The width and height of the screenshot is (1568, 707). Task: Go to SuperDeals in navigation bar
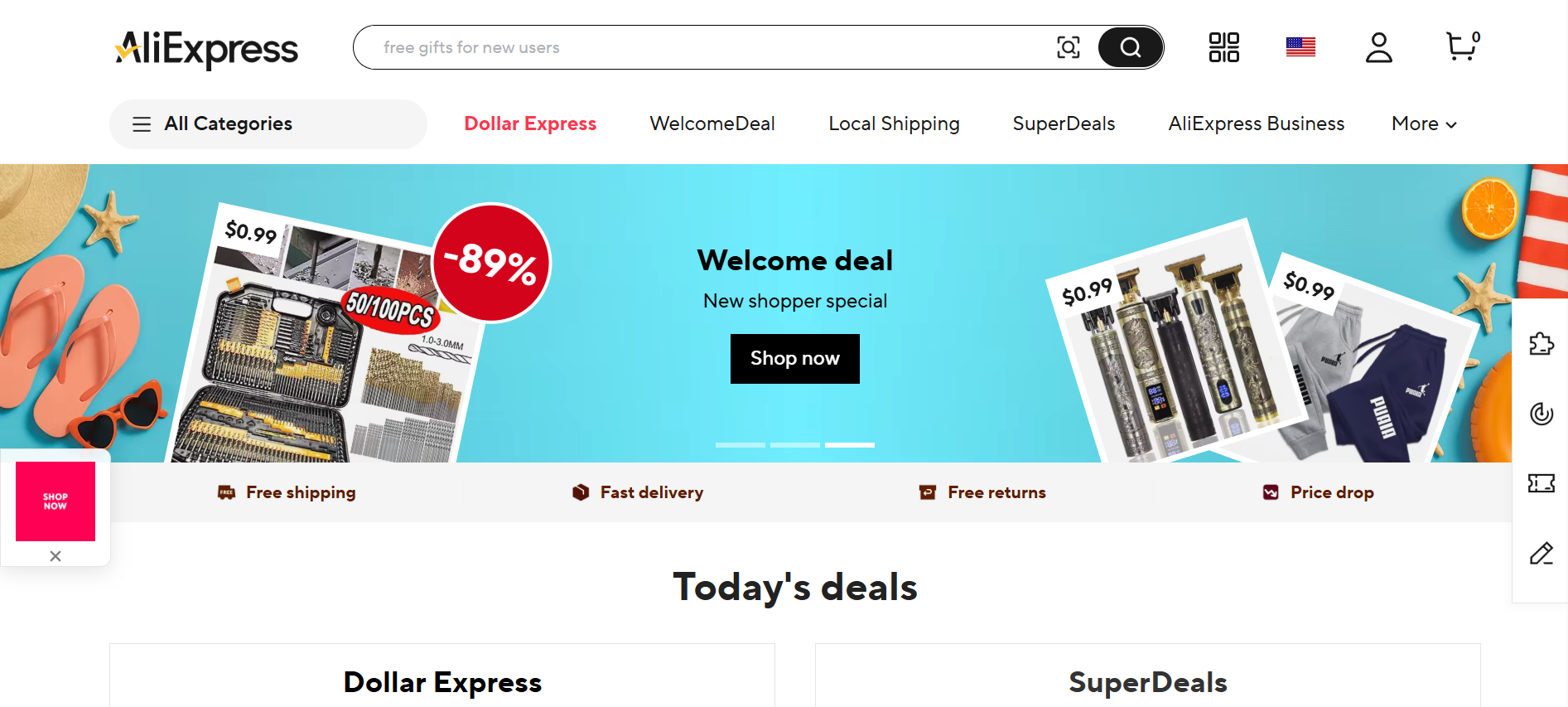point(1064,123)
